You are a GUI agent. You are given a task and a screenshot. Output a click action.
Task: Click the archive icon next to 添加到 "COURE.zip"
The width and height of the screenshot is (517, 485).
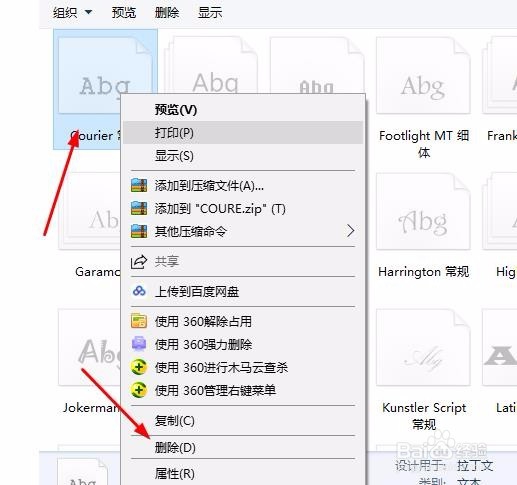click(x=139, y=208)
